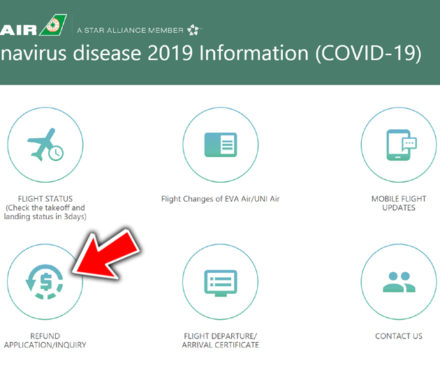This screenshot has width=440, height=372.
Task: Open the Flight Changes card icon
Action: coord(220,145)
